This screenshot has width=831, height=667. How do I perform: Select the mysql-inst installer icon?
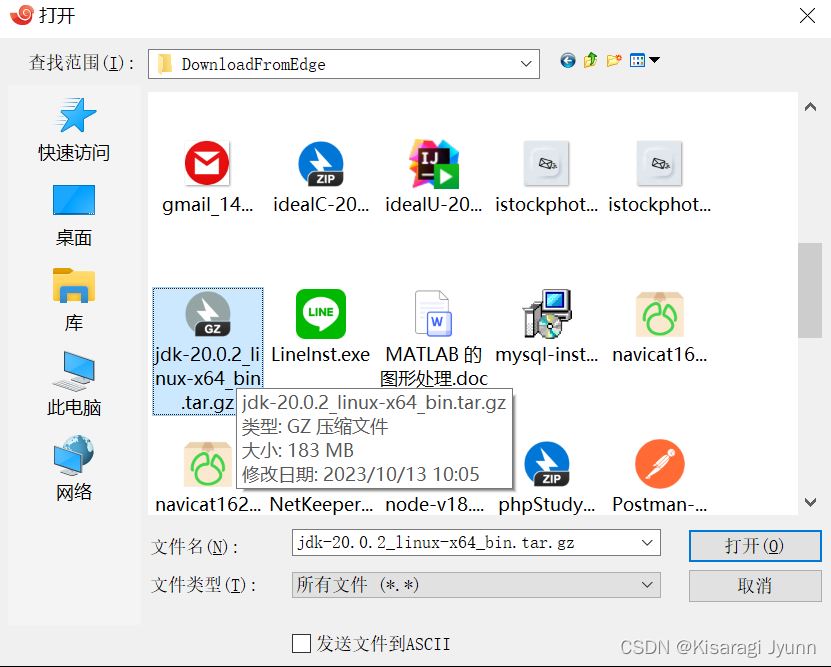click(547, 314)
